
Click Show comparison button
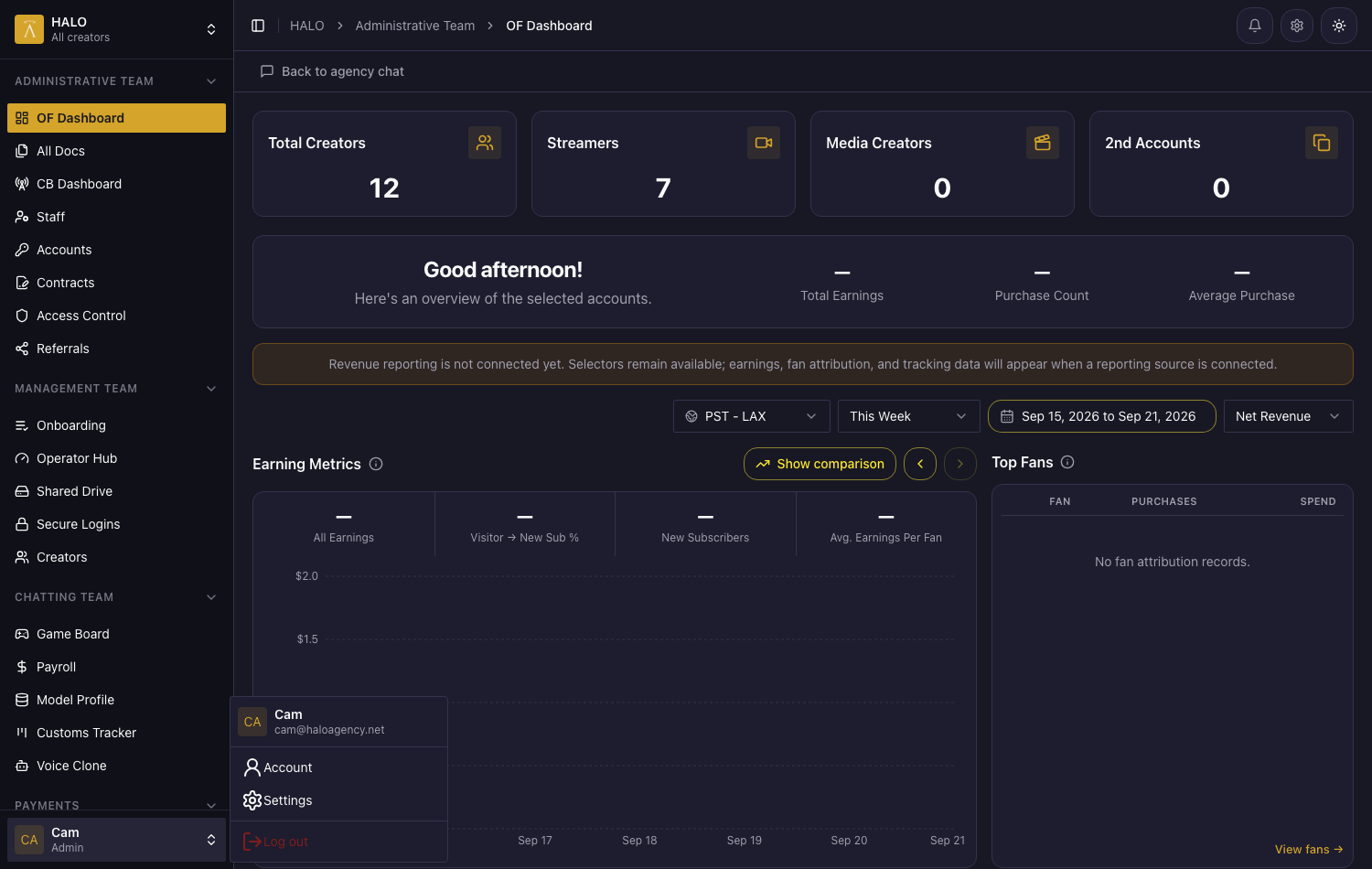[820, 464]
